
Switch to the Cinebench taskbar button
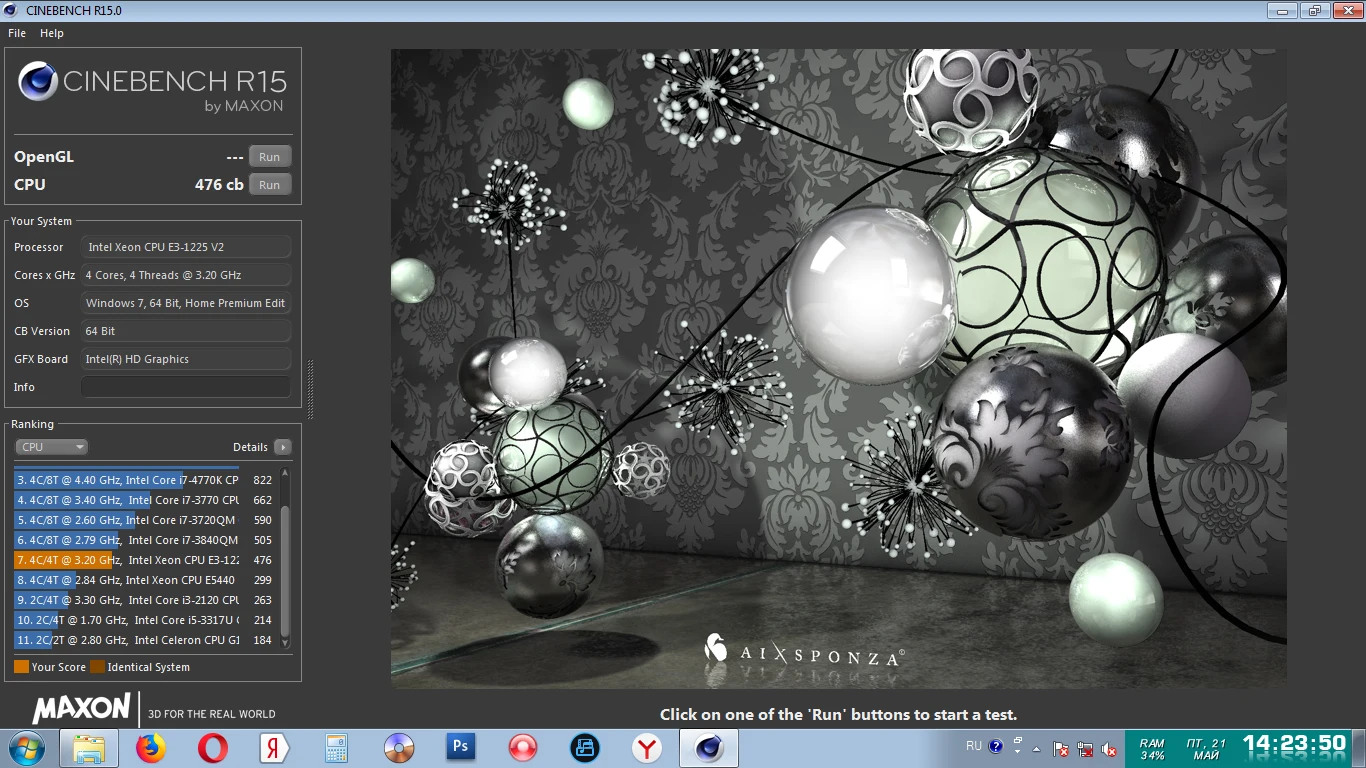pyautogui.click(x=709, y=748)
